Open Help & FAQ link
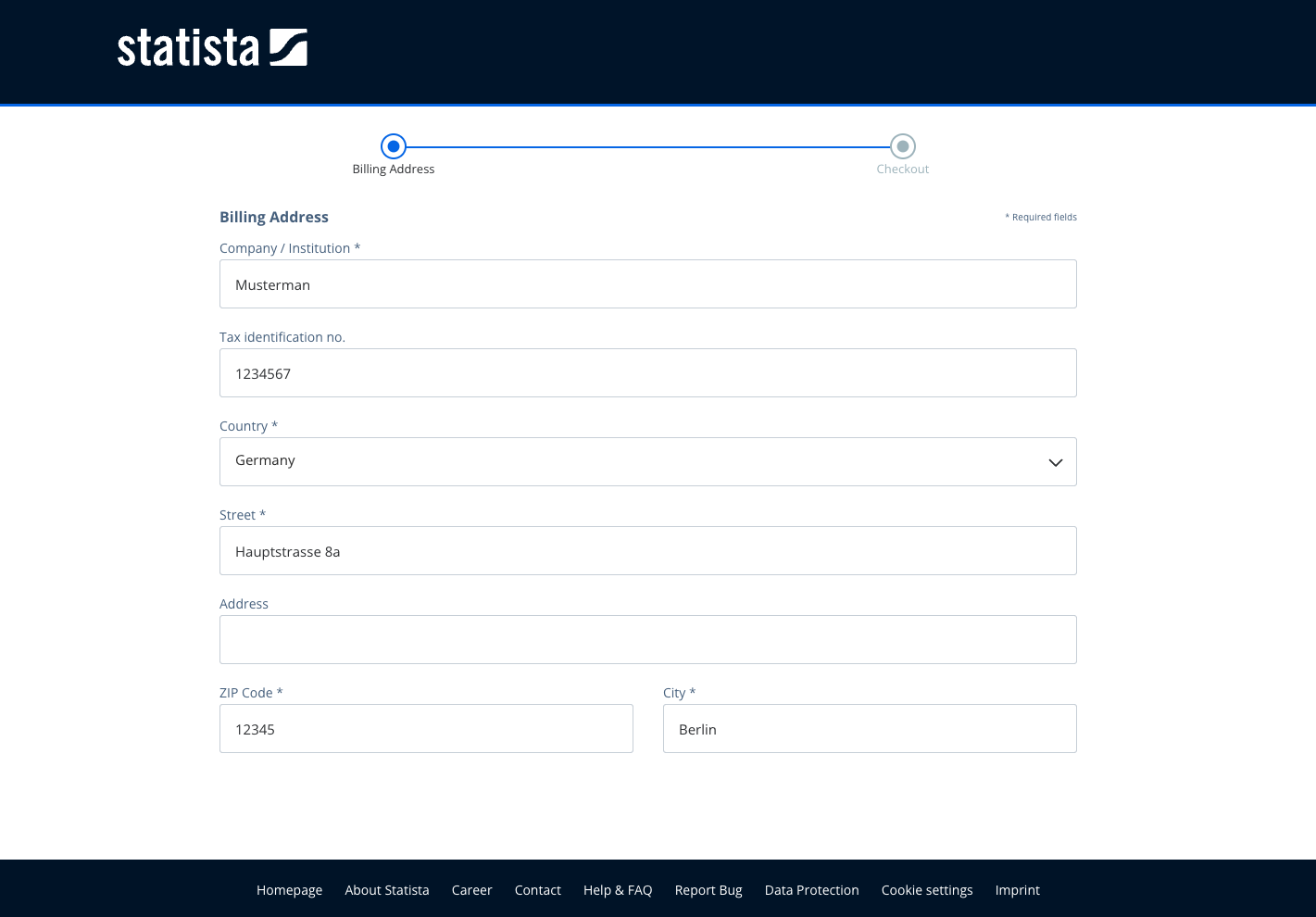Image resolution: width=1316 pixels, height=917 pixels. tap(618, 890)
